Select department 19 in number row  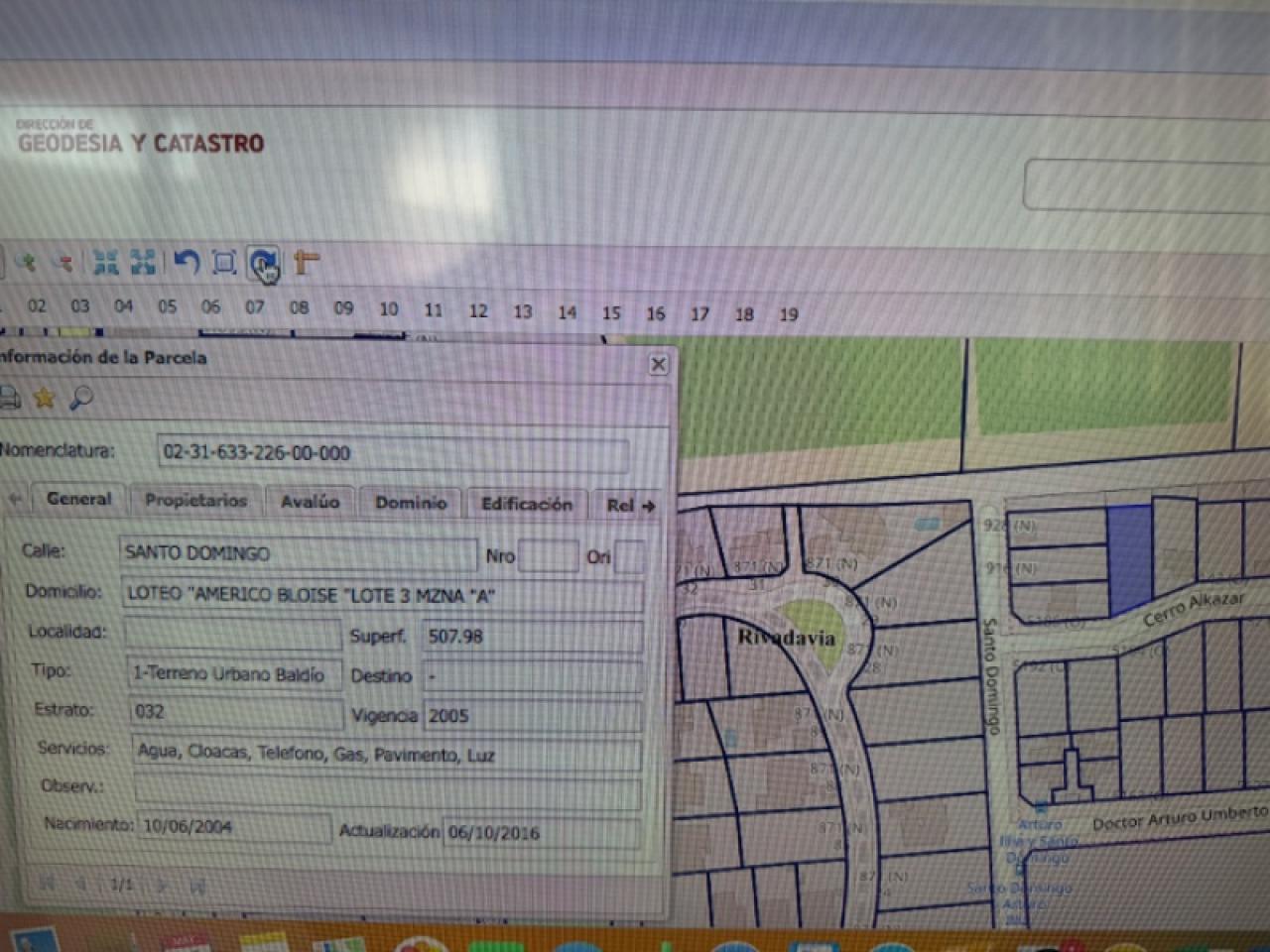click(x=789, y=314)
